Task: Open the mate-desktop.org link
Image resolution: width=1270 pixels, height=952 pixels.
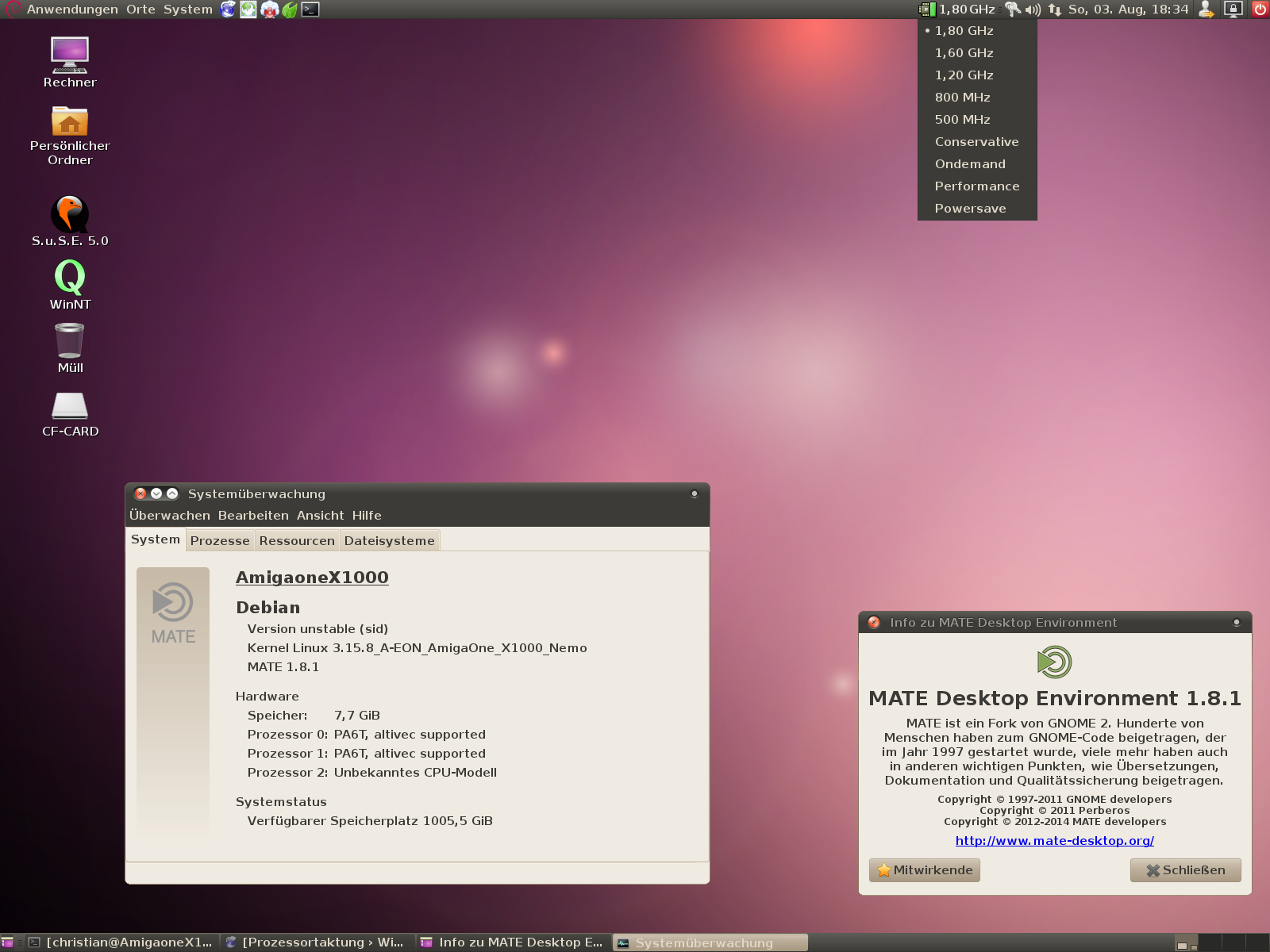Action: 1054,841
